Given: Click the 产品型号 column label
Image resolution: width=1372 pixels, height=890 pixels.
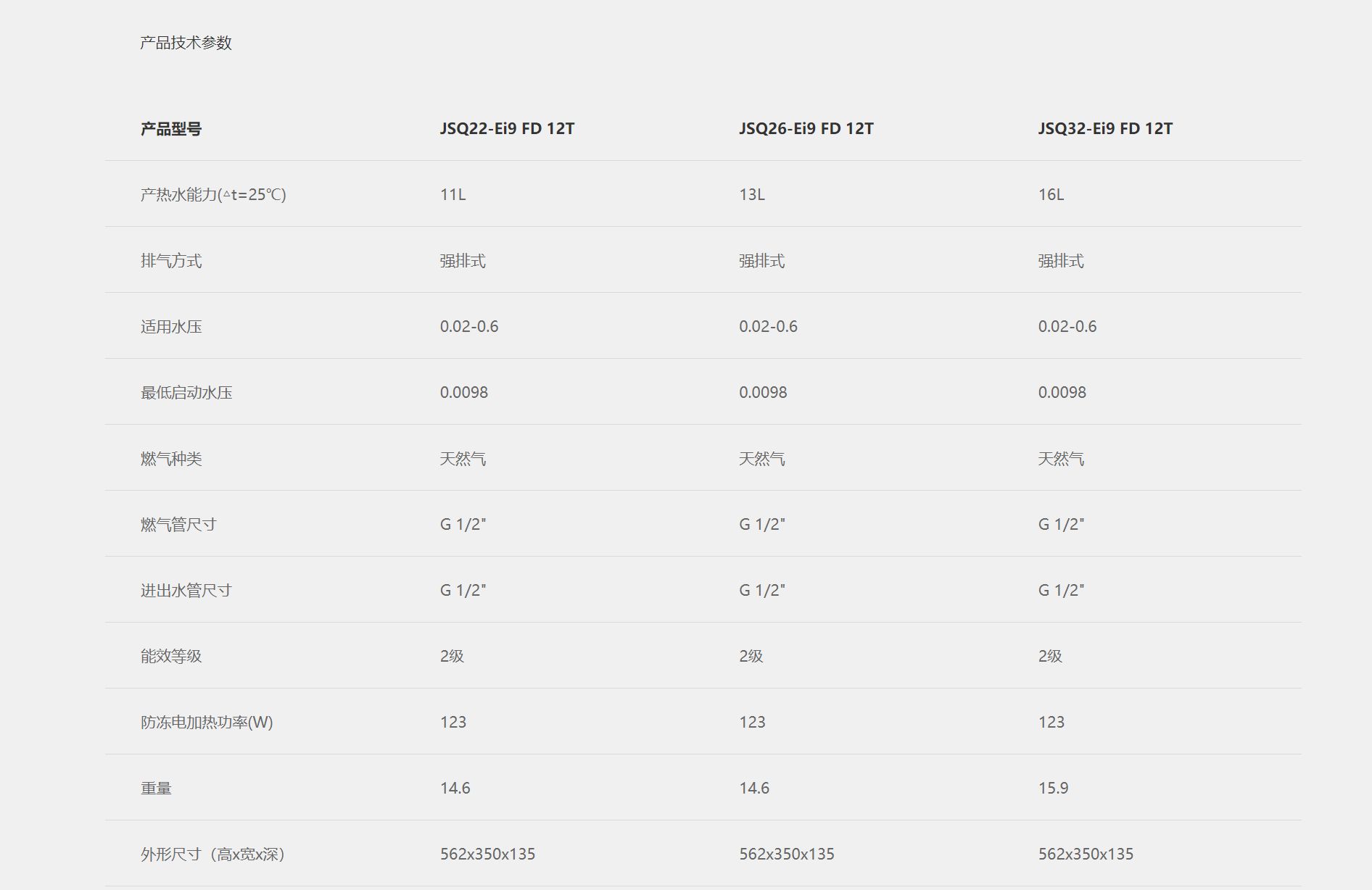Looking at the screenshot, I should tap(171, 129).
